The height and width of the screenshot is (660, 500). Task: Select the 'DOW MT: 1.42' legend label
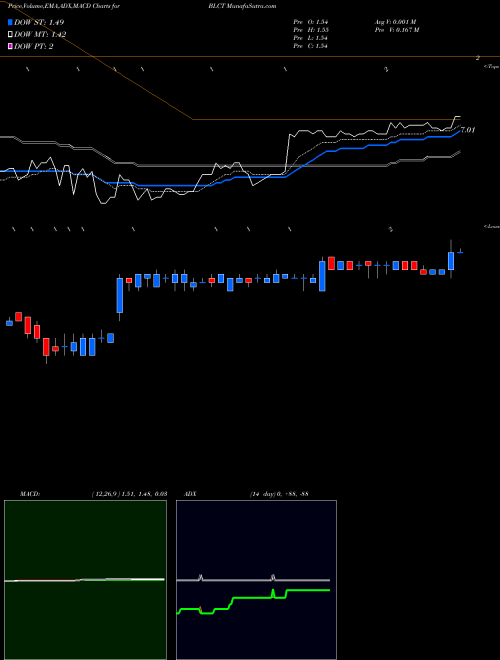tap(40, 35)
